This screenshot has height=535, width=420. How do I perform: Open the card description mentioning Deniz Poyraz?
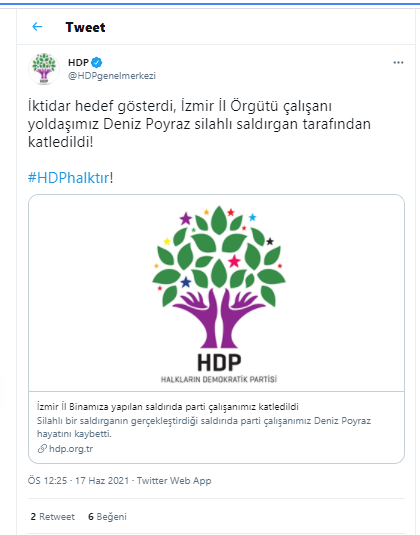point(204,427)
